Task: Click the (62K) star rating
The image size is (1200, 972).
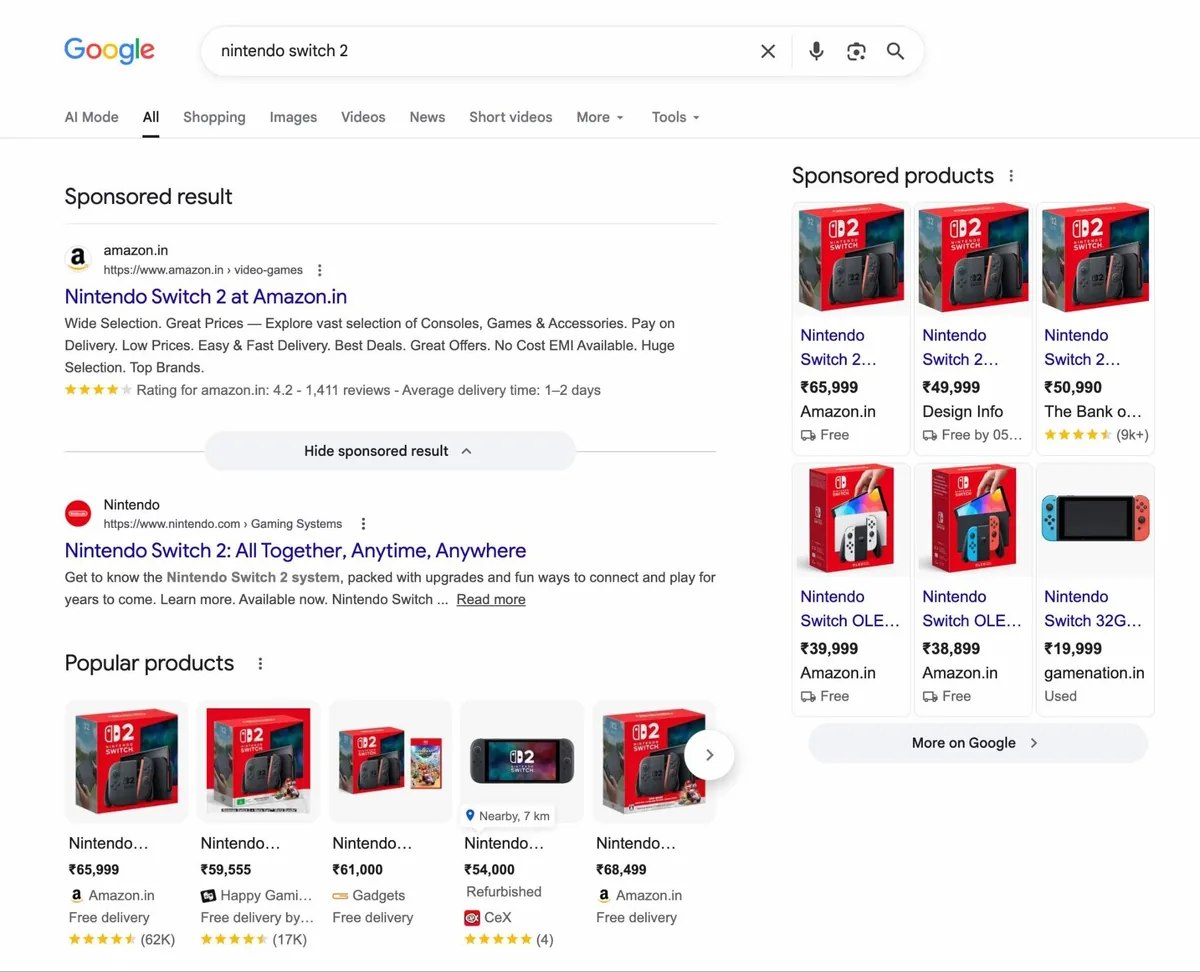Action: point(122,940)
